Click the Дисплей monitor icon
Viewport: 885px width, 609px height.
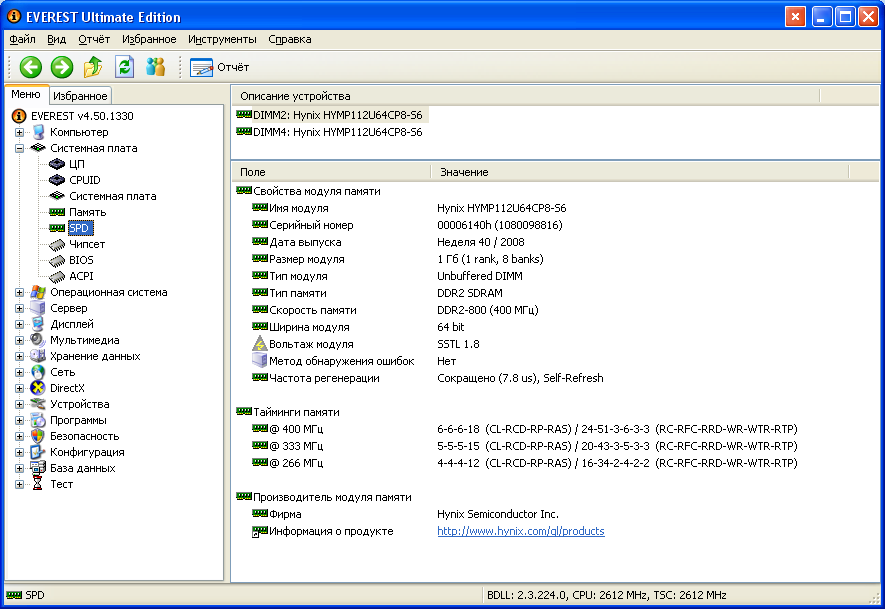[x=38, y=324]
